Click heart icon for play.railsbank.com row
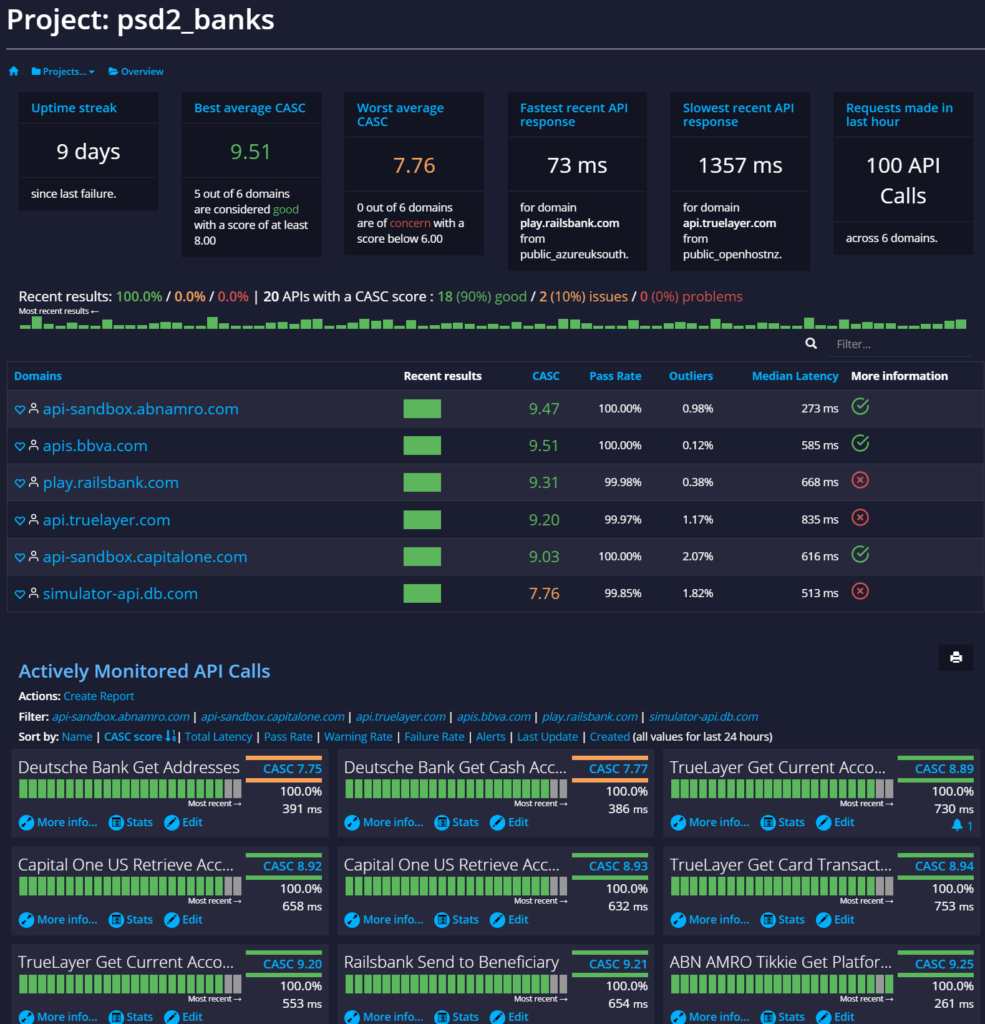Image resolution: width=985 pixels, height=1024 pixels. [20, 483]
